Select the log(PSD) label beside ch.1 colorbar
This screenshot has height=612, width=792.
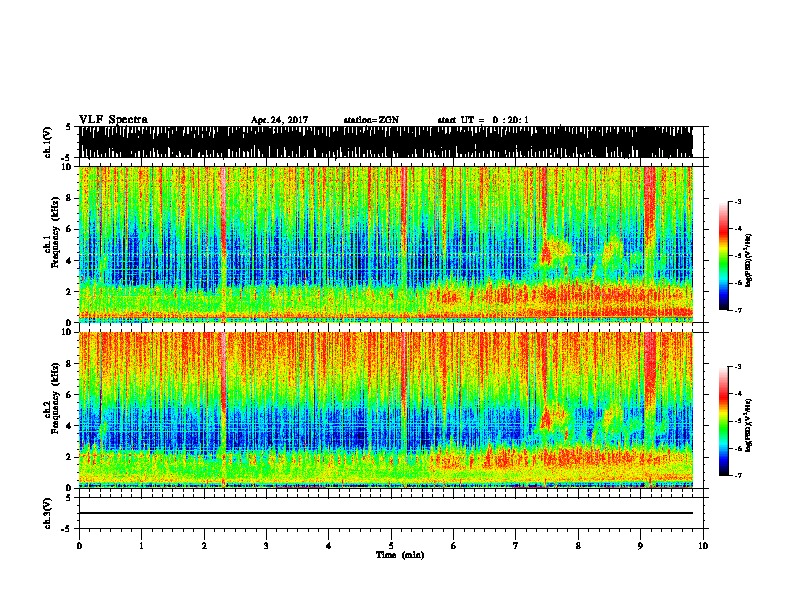pos(748,260)
